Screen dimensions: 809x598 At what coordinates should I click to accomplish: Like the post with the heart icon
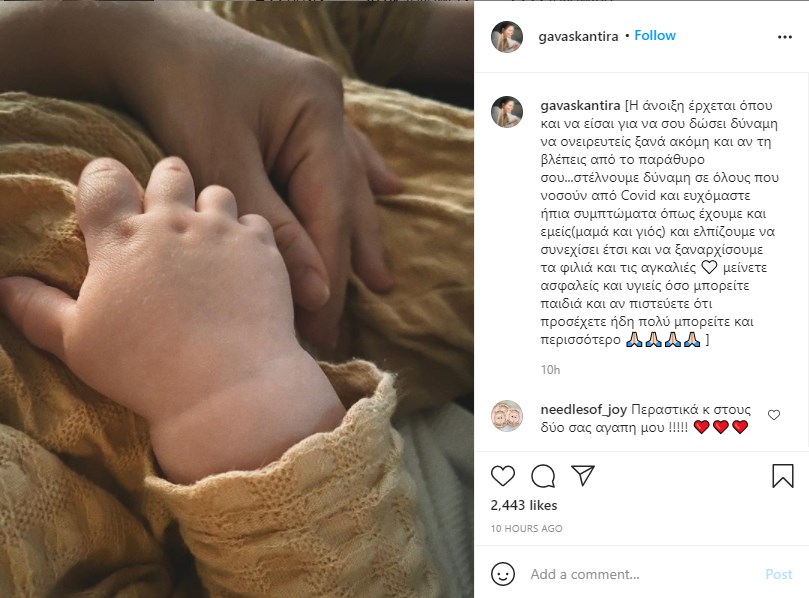pos(503,476)
